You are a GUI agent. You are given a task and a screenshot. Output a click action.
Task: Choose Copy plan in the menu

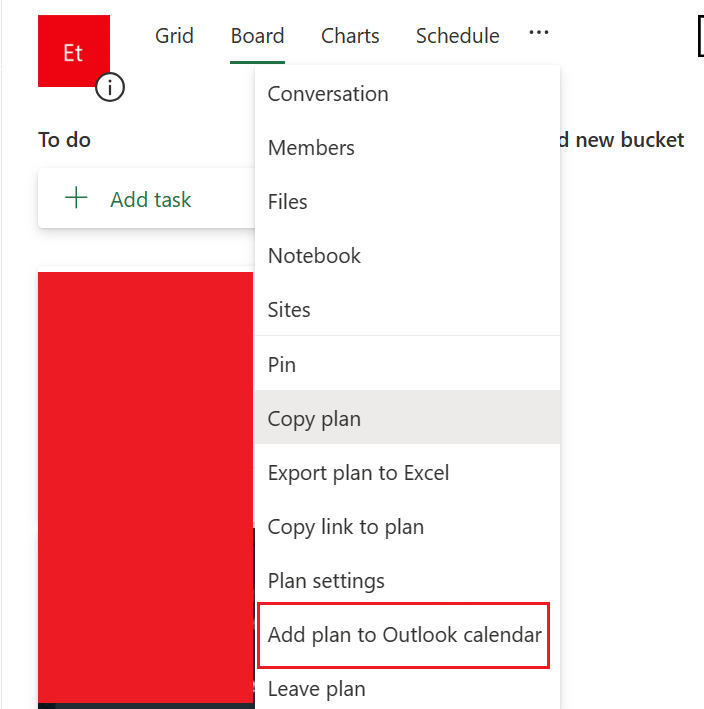point(407,418)
